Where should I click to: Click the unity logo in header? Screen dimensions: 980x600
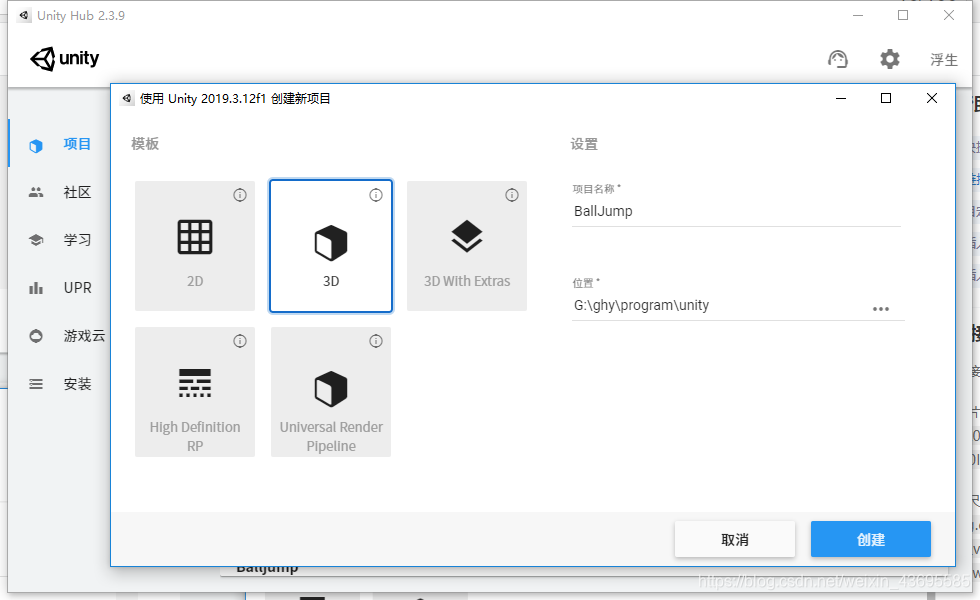click(64, 59)
